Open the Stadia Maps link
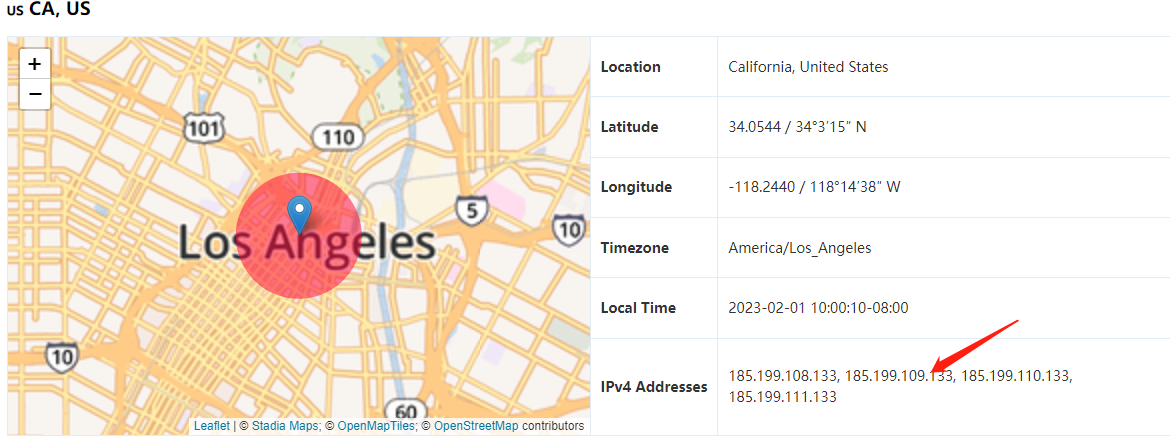The height and width of the screenshot is (439, 1170). [x=285, y=426]
